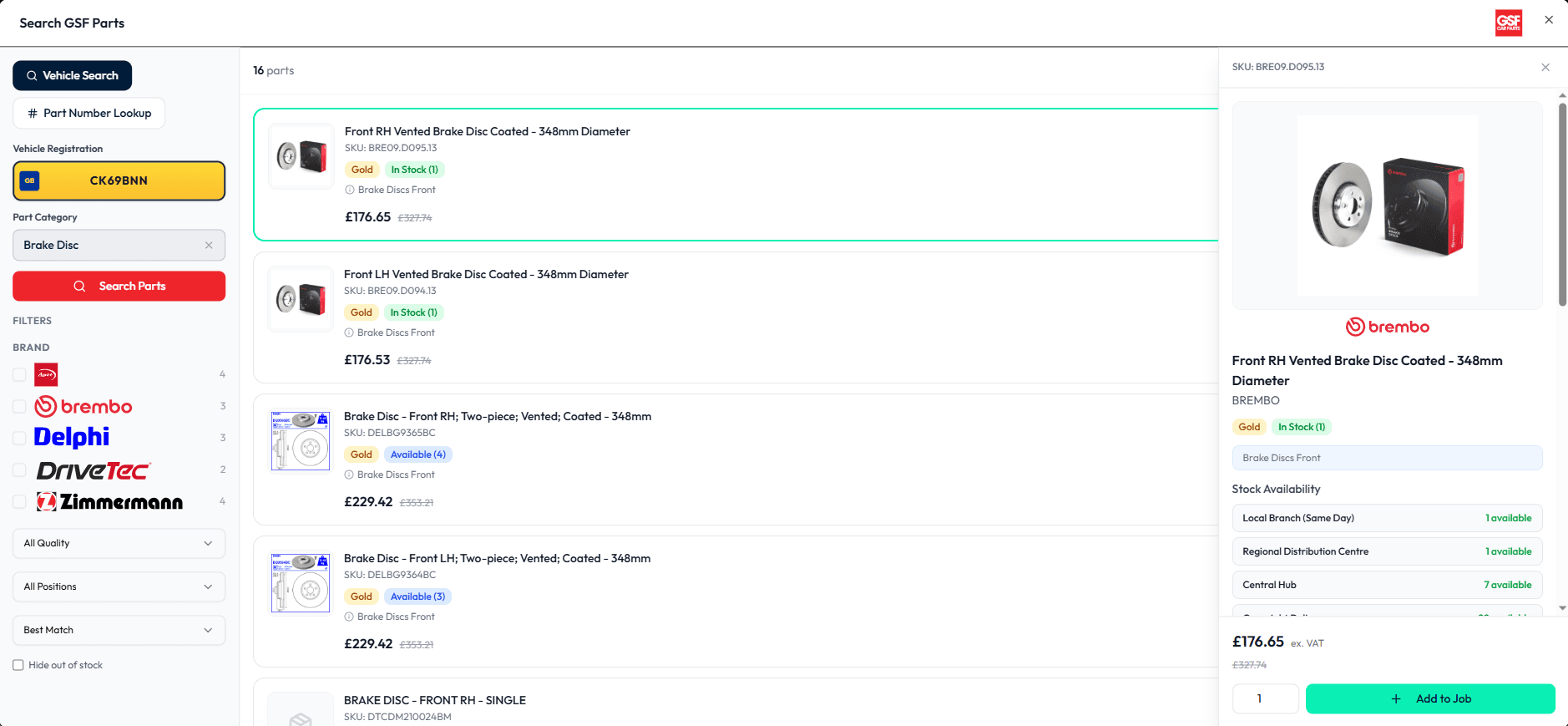The image size is (1568, 726).
Task: Click the GB plate icon on the registration field
Action: (29, 180)
